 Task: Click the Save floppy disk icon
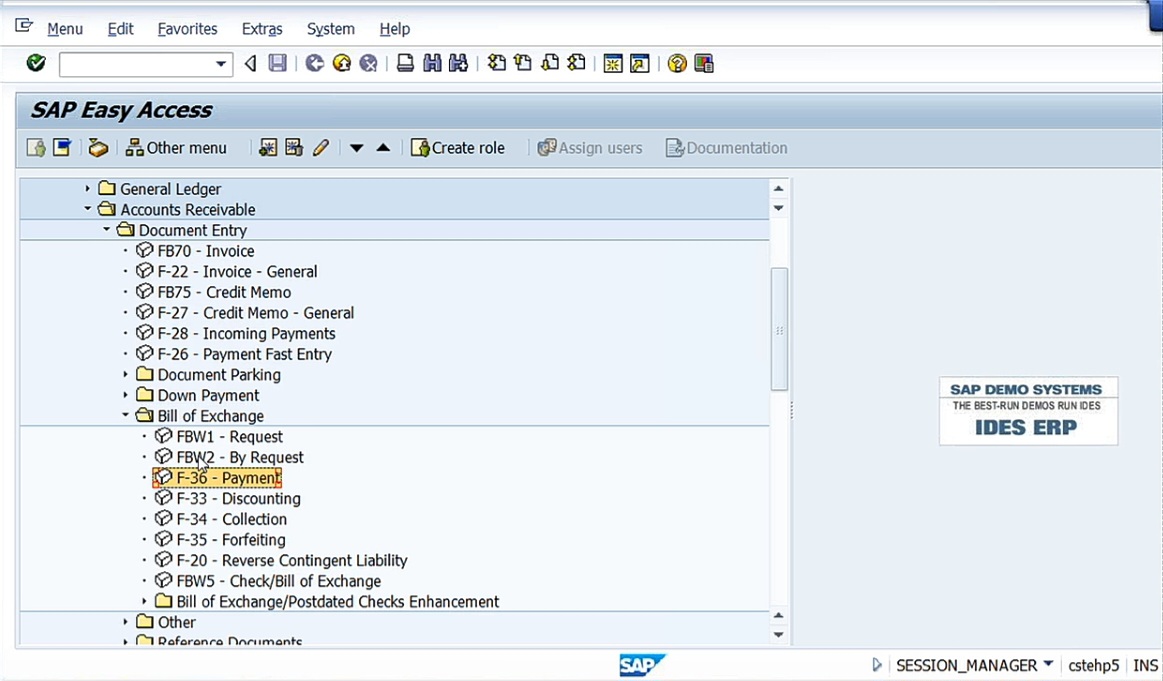click(x=277, y=63)
